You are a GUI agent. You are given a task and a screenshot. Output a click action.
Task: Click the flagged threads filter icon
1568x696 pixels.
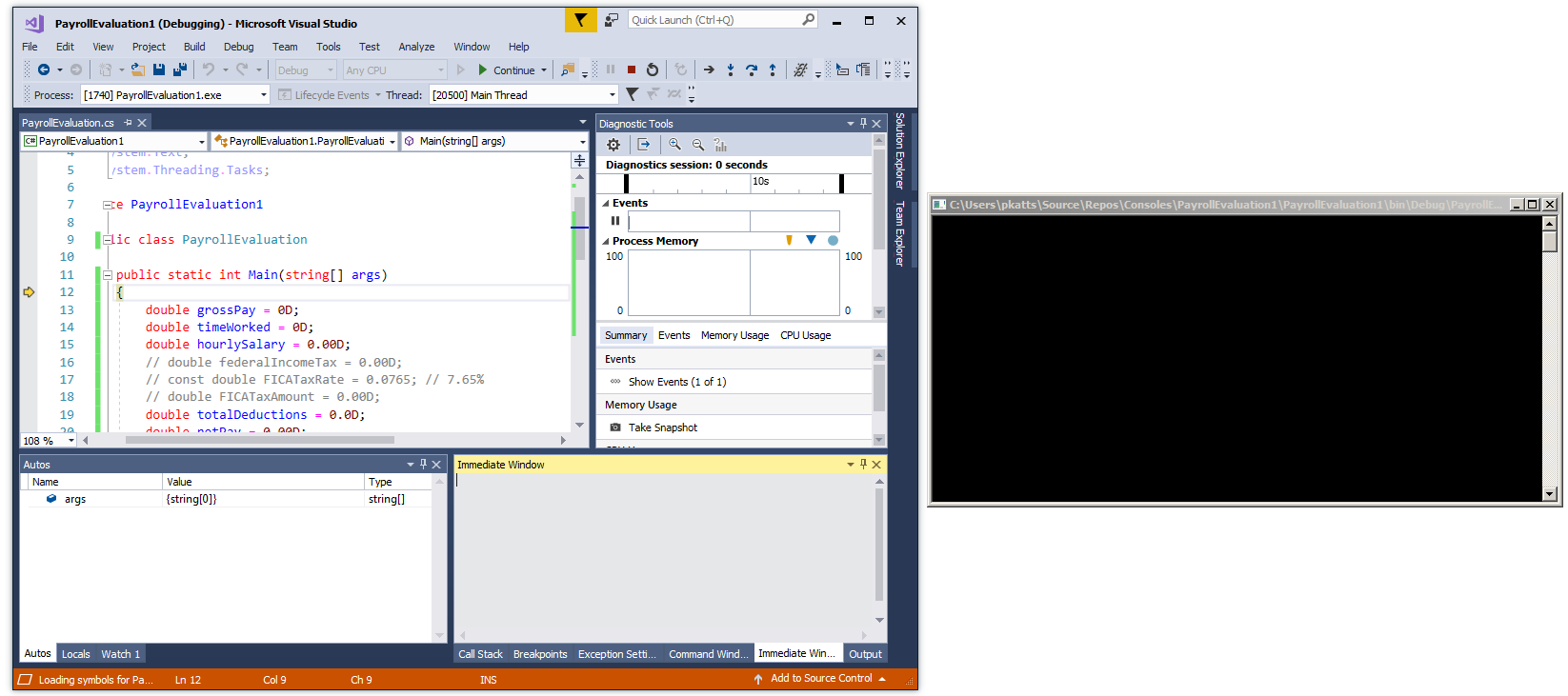click(x=632, y=94)
